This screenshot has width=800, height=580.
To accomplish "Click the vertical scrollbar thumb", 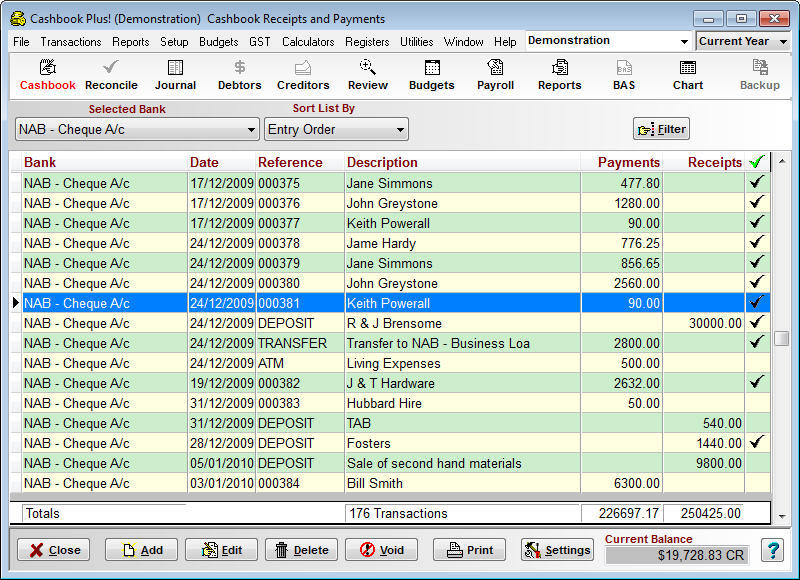I will pos(782,338).
